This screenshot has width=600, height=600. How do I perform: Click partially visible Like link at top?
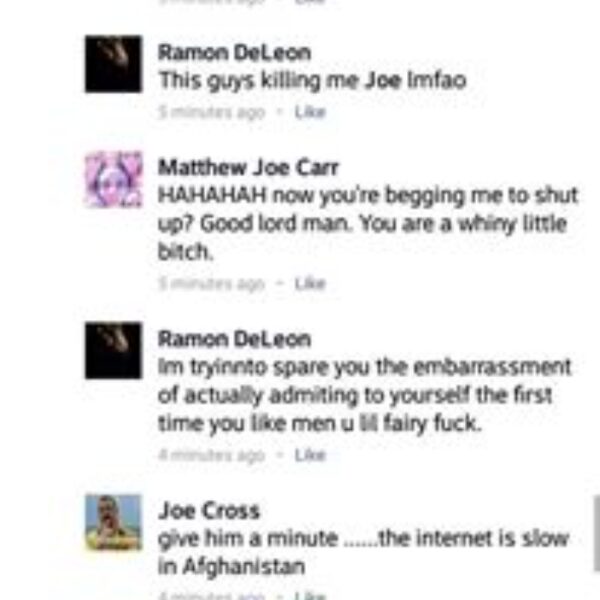(310, 2)
